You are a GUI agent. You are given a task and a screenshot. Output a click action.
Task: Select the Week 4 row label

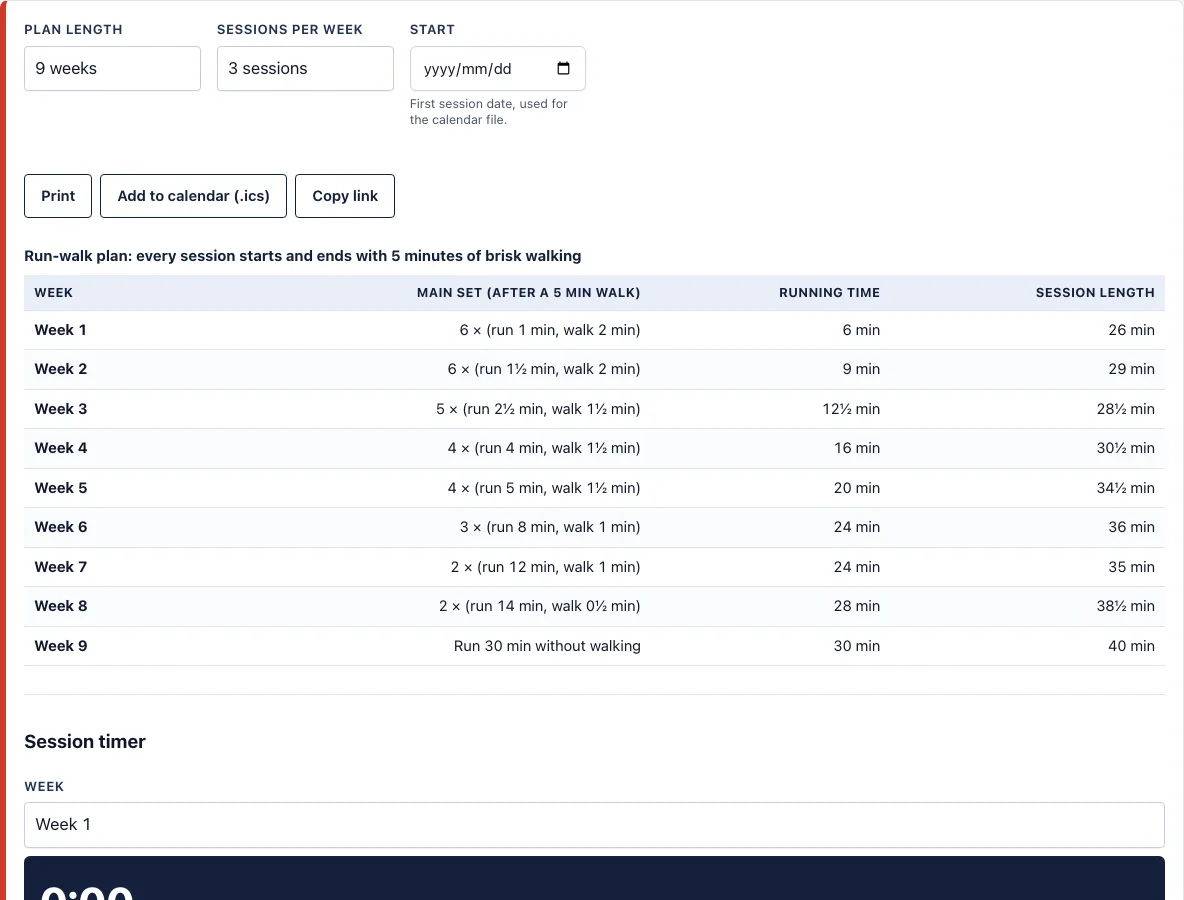tap(60, 448)
